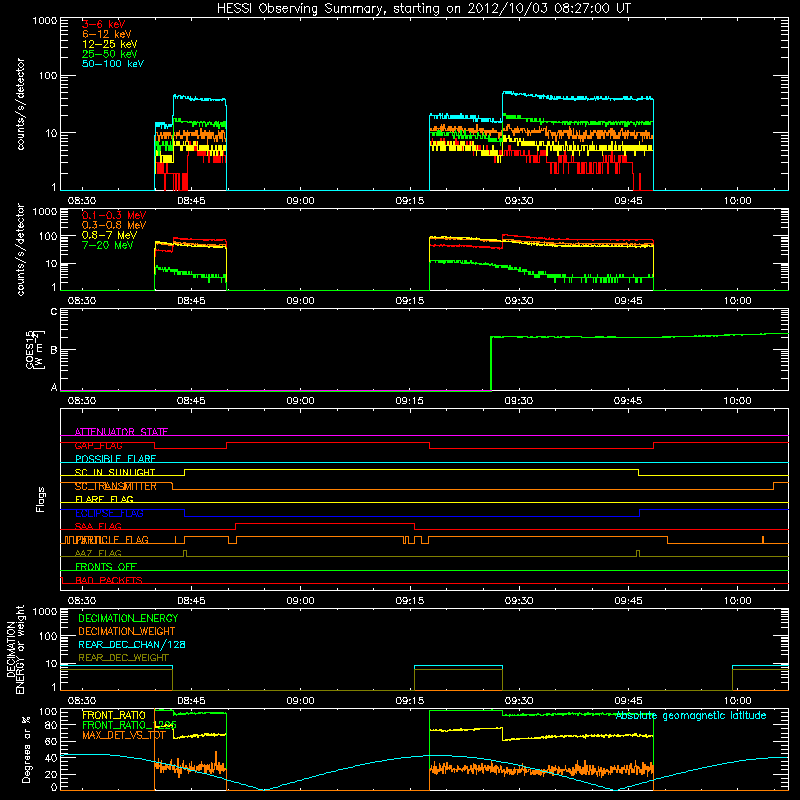Click the 100 tick label of MeV panel

click(x=48, y=236)
